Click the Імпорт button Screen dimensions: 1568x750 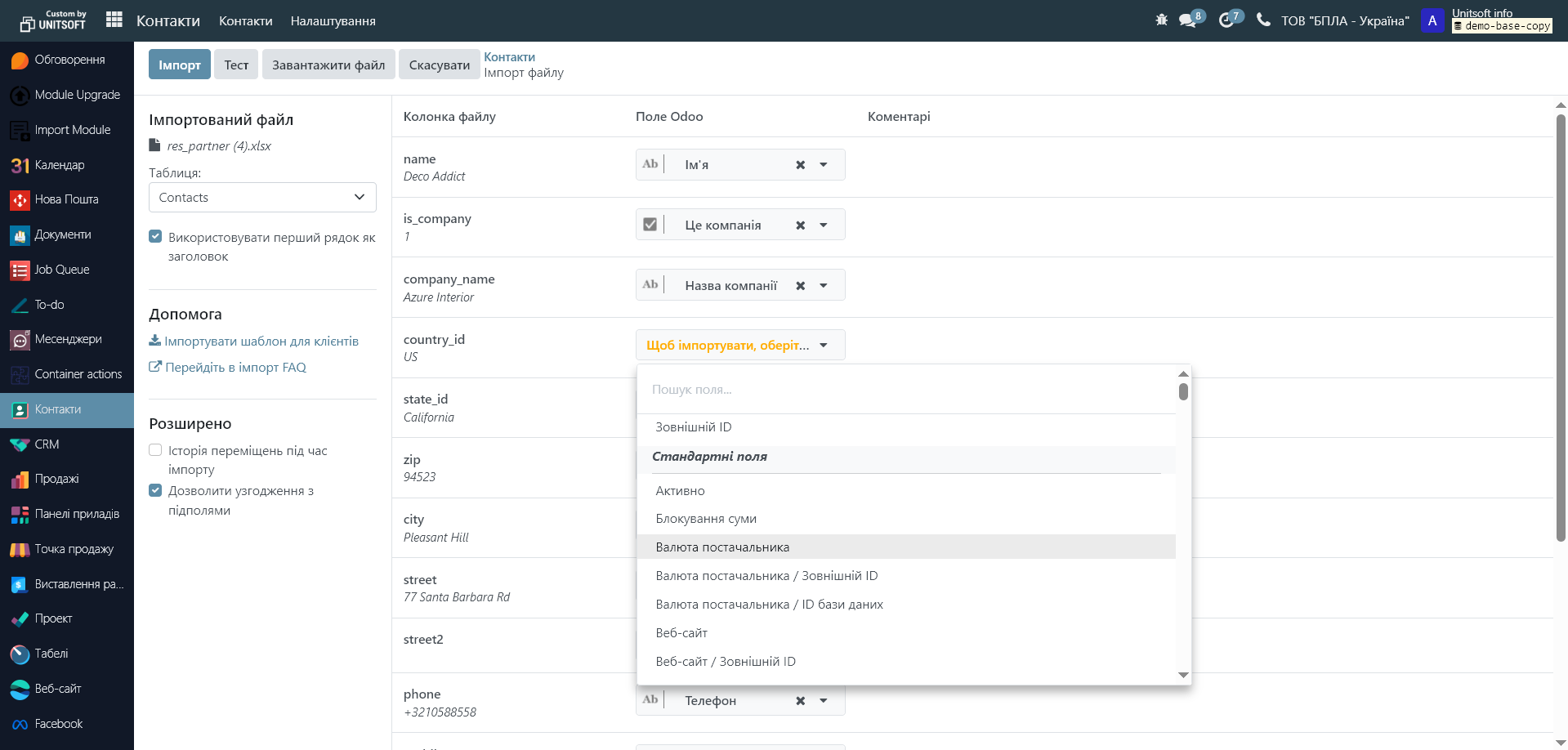click(x=180, y=65)
